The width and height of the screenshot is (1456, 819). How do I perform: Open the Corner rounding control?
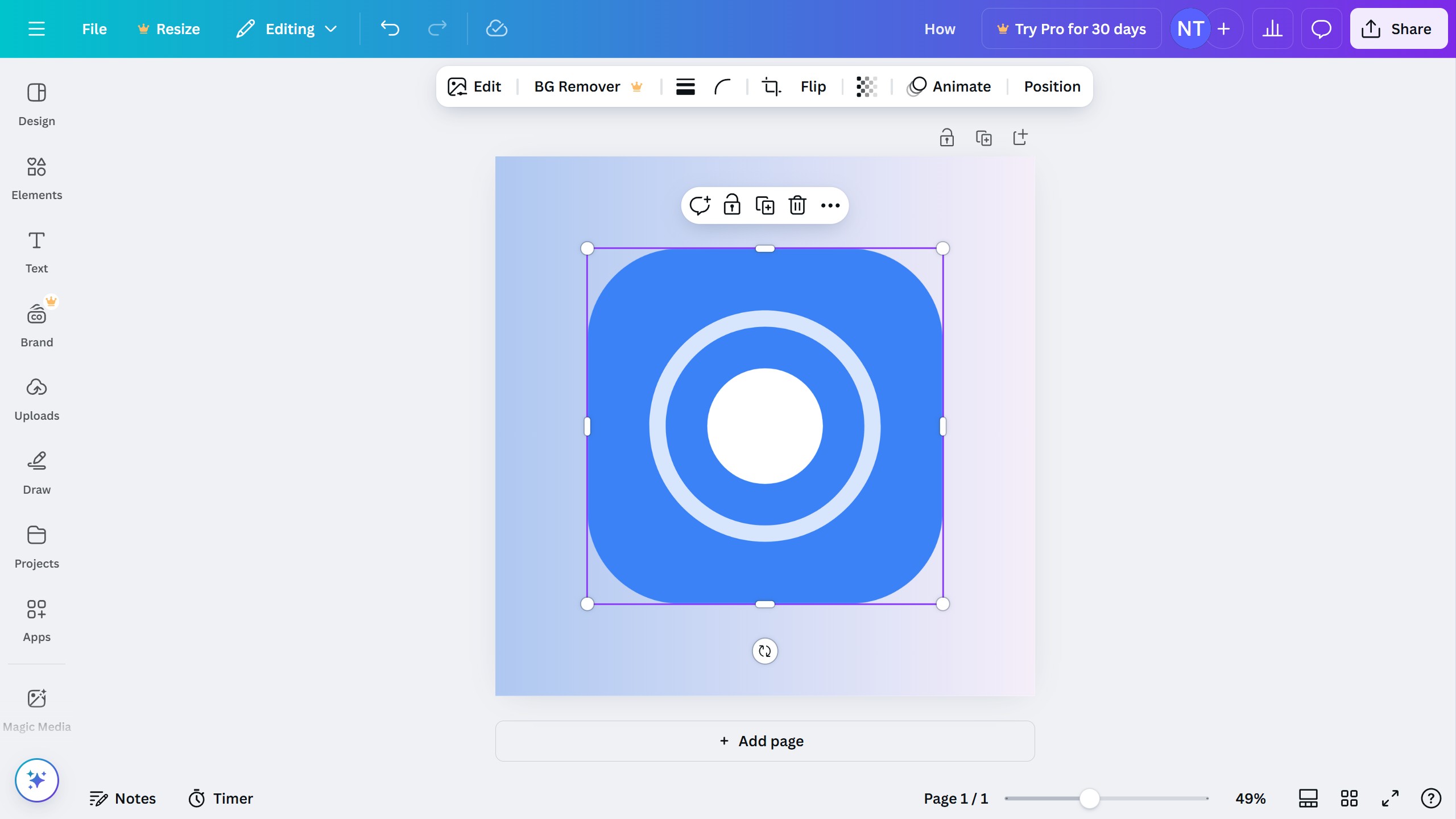pos(722,86)
